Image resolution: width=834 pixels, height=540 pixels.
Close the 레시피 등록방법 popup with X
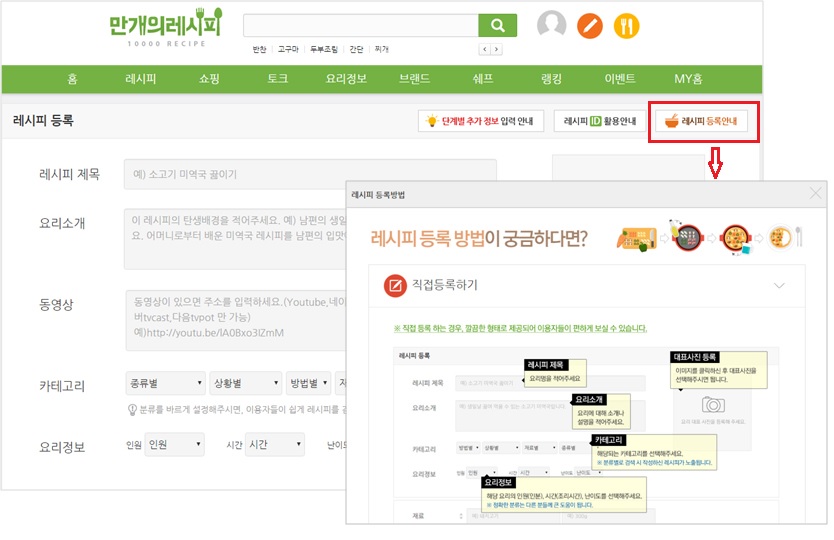[x=815, y=193]
